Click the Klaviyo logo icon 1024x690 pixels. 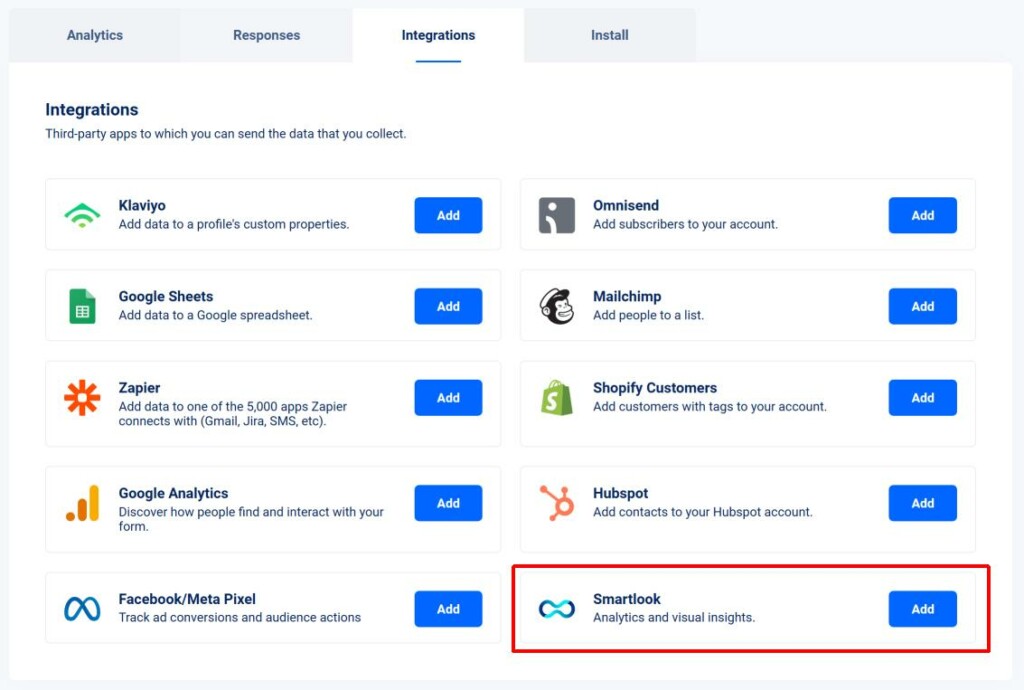pos(82,214)
